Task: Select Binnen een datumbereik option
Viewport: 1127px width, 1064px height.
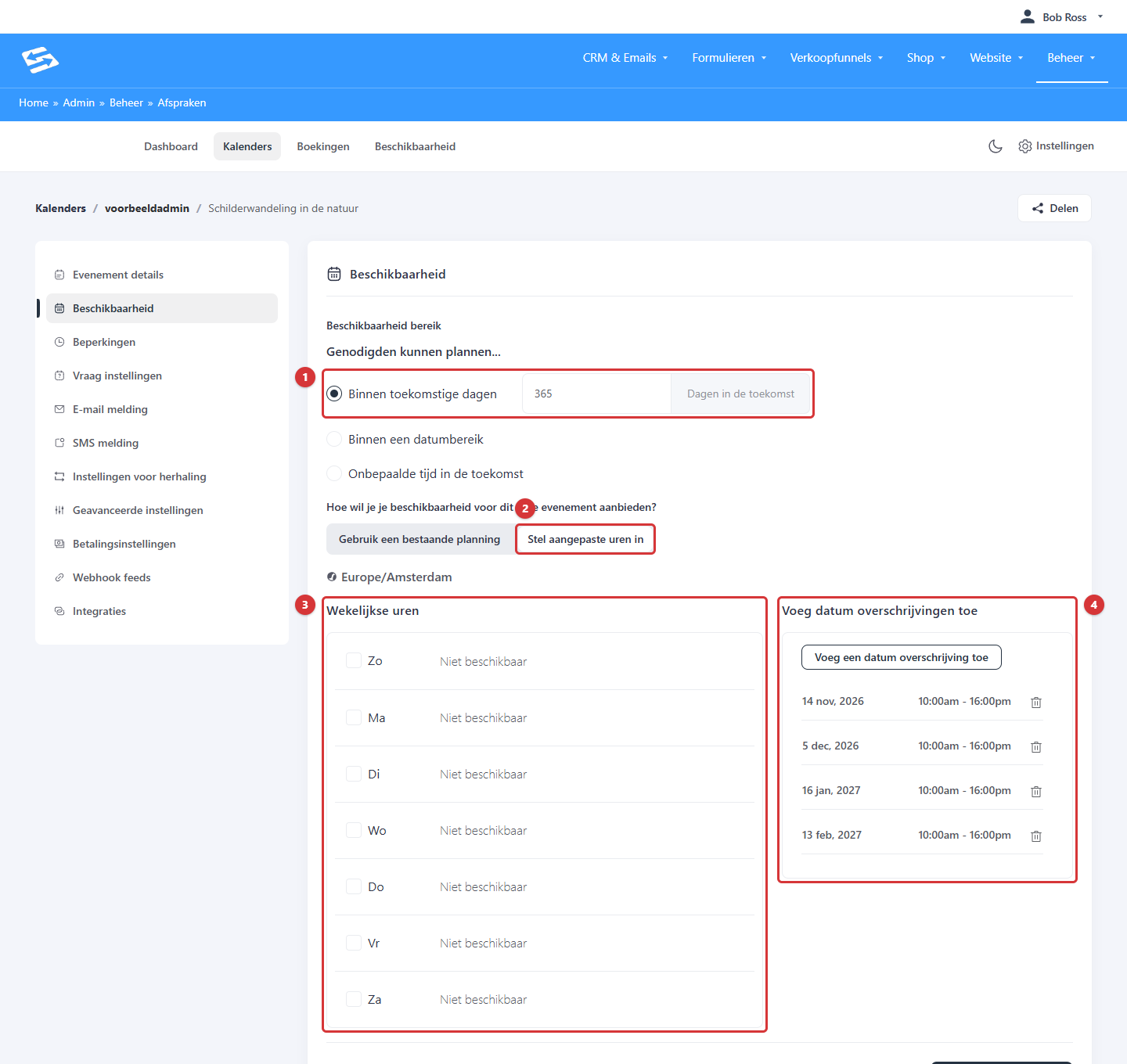Action: (334, 439)
